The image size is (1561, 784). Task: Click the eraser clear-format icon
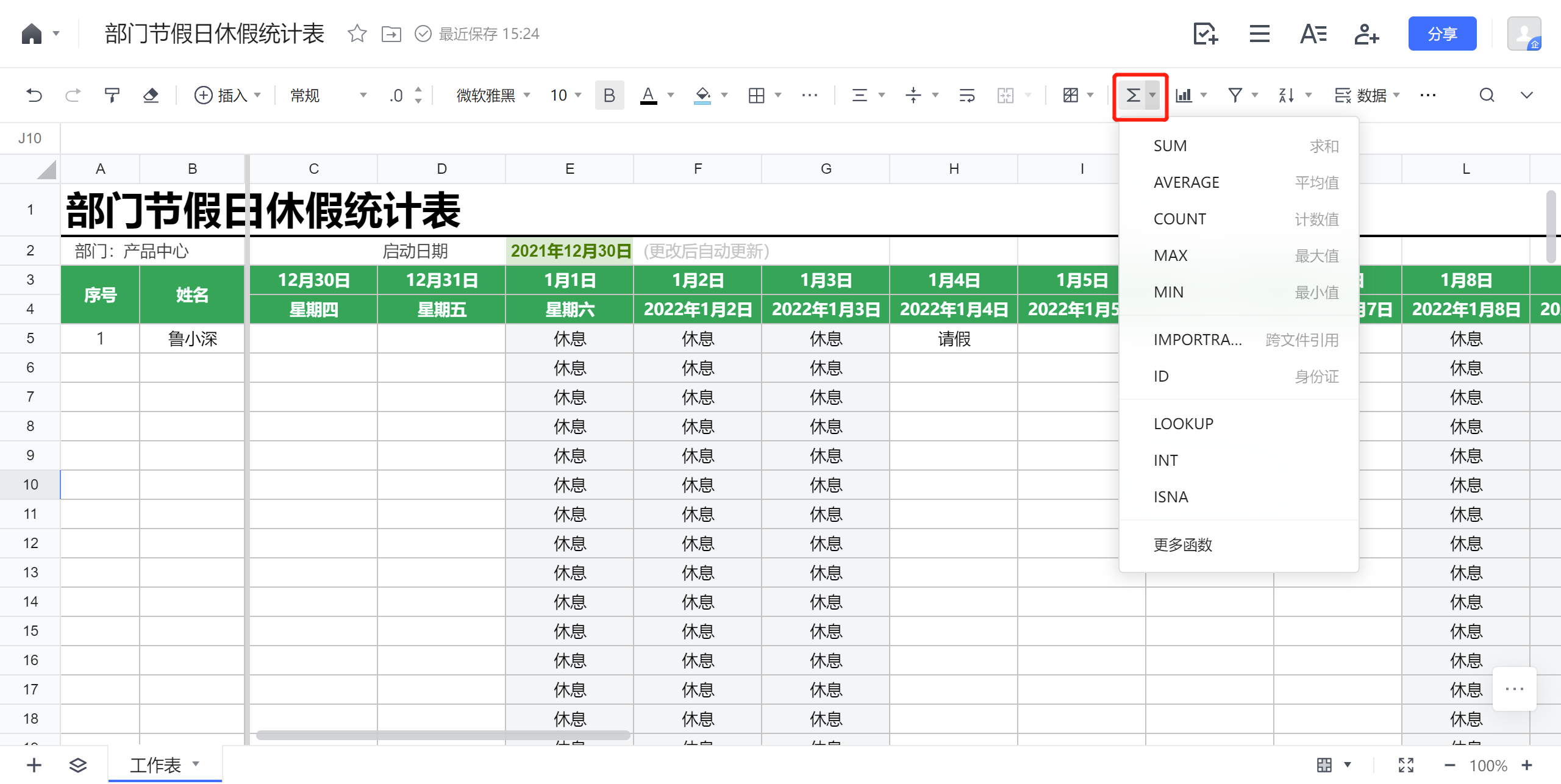point(151,96)
